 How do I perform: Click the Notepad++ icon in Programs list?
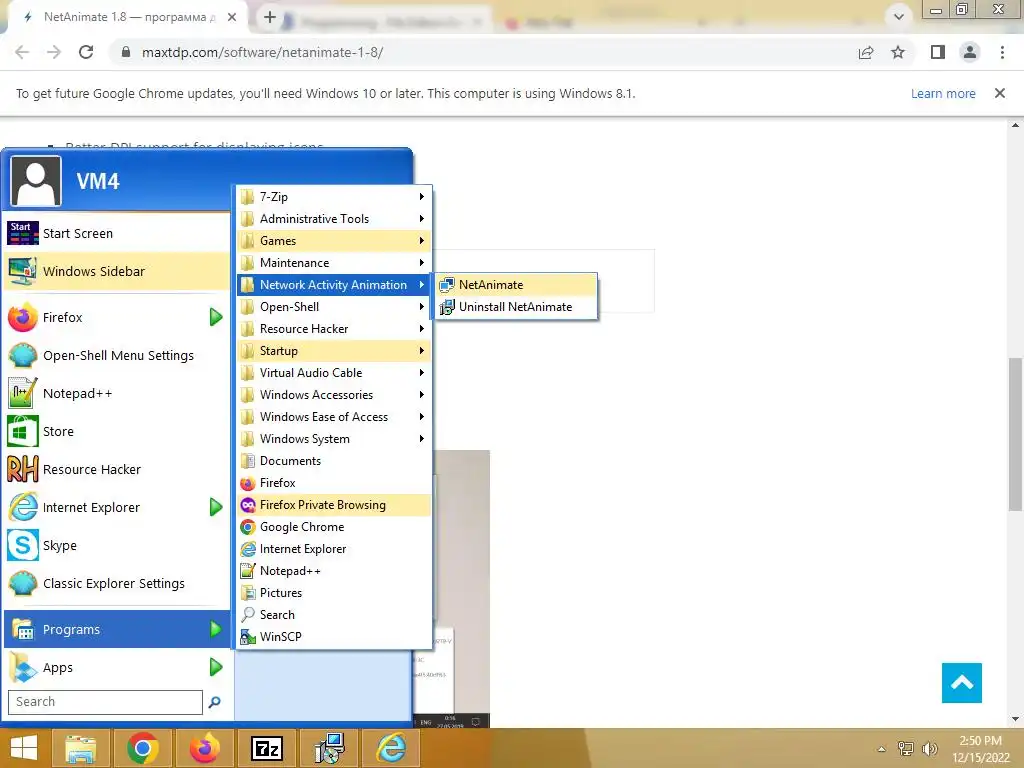248,571
